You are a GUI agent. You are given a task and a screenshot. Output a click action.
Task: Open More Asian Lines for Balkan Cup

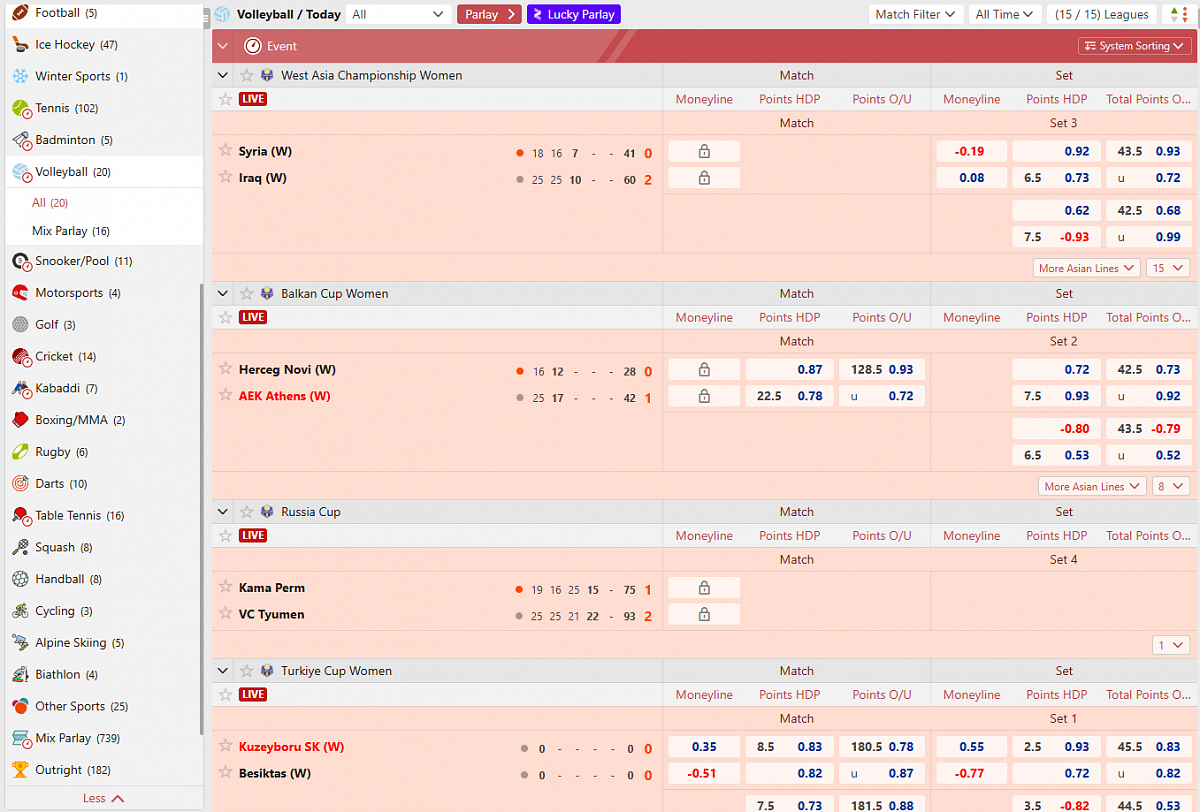point(1092,486)
